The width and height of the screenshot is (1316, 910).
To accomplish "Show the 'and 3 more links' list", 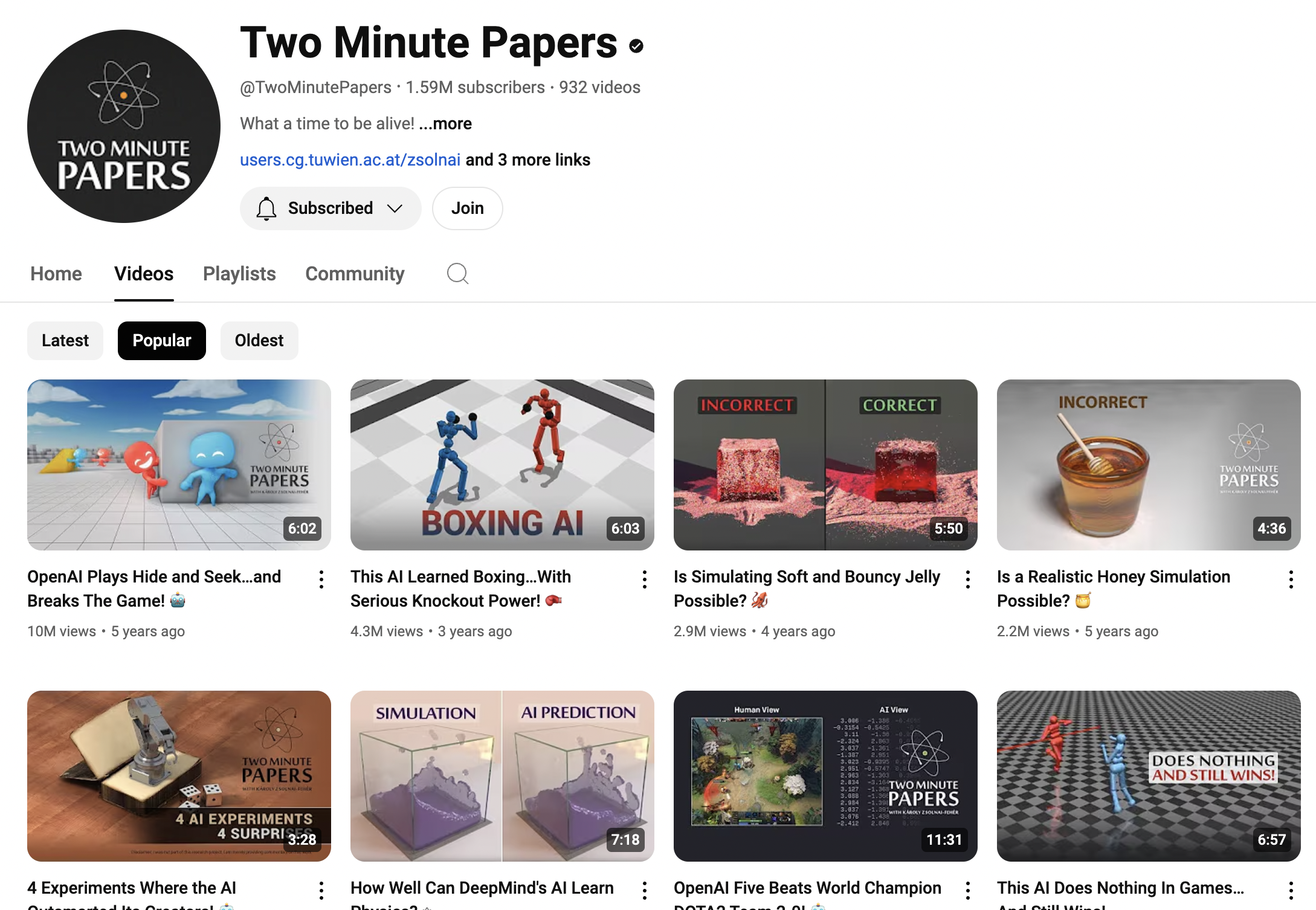I will coord(527,160).
